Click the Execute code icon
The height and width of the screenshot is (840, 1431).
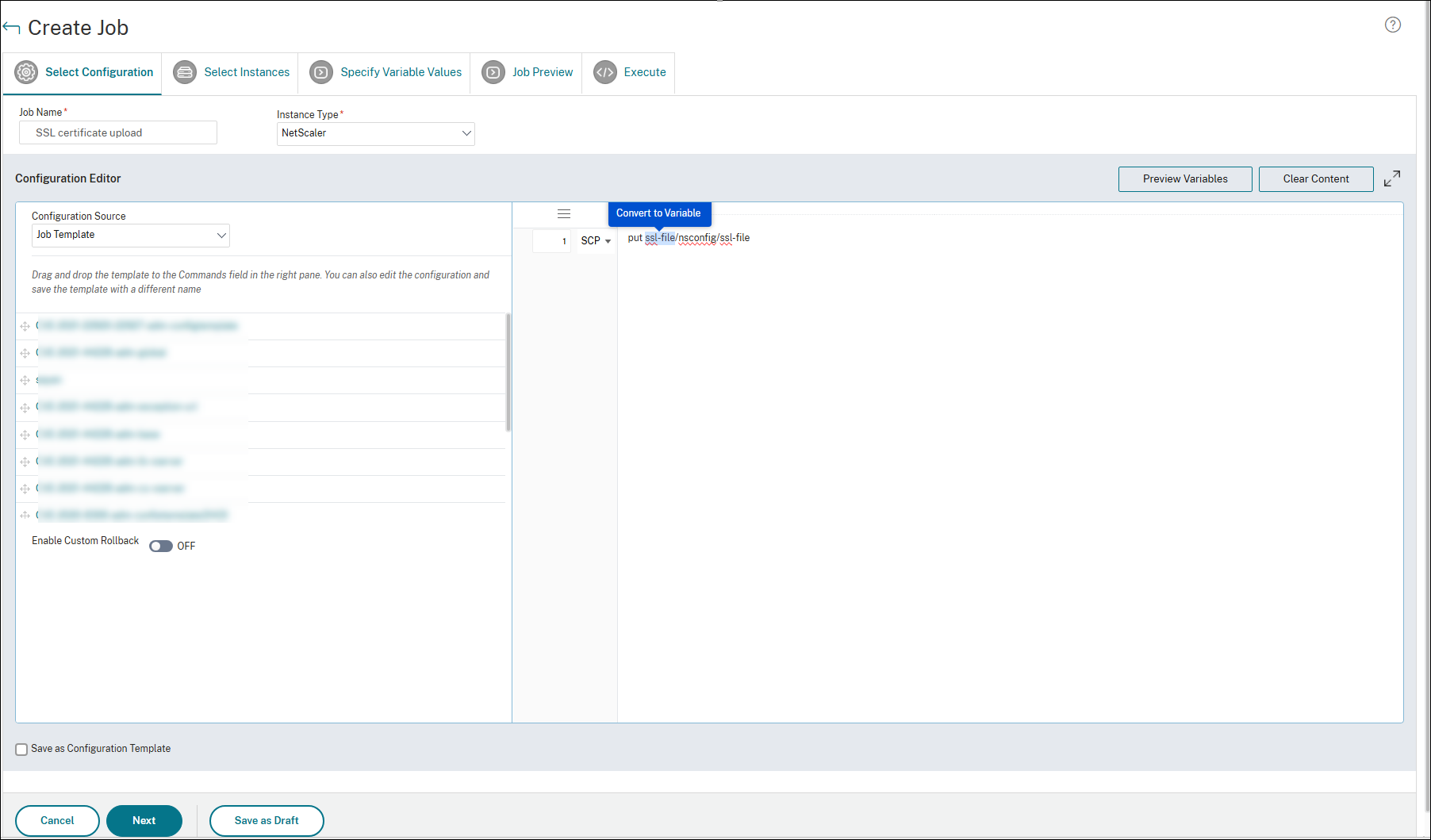(x=605, y=72)
